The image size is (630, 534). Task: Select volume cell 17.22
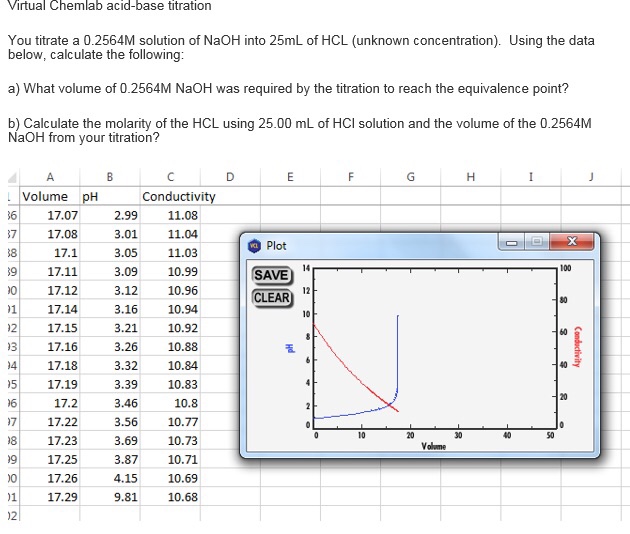(x=49, y=422)
